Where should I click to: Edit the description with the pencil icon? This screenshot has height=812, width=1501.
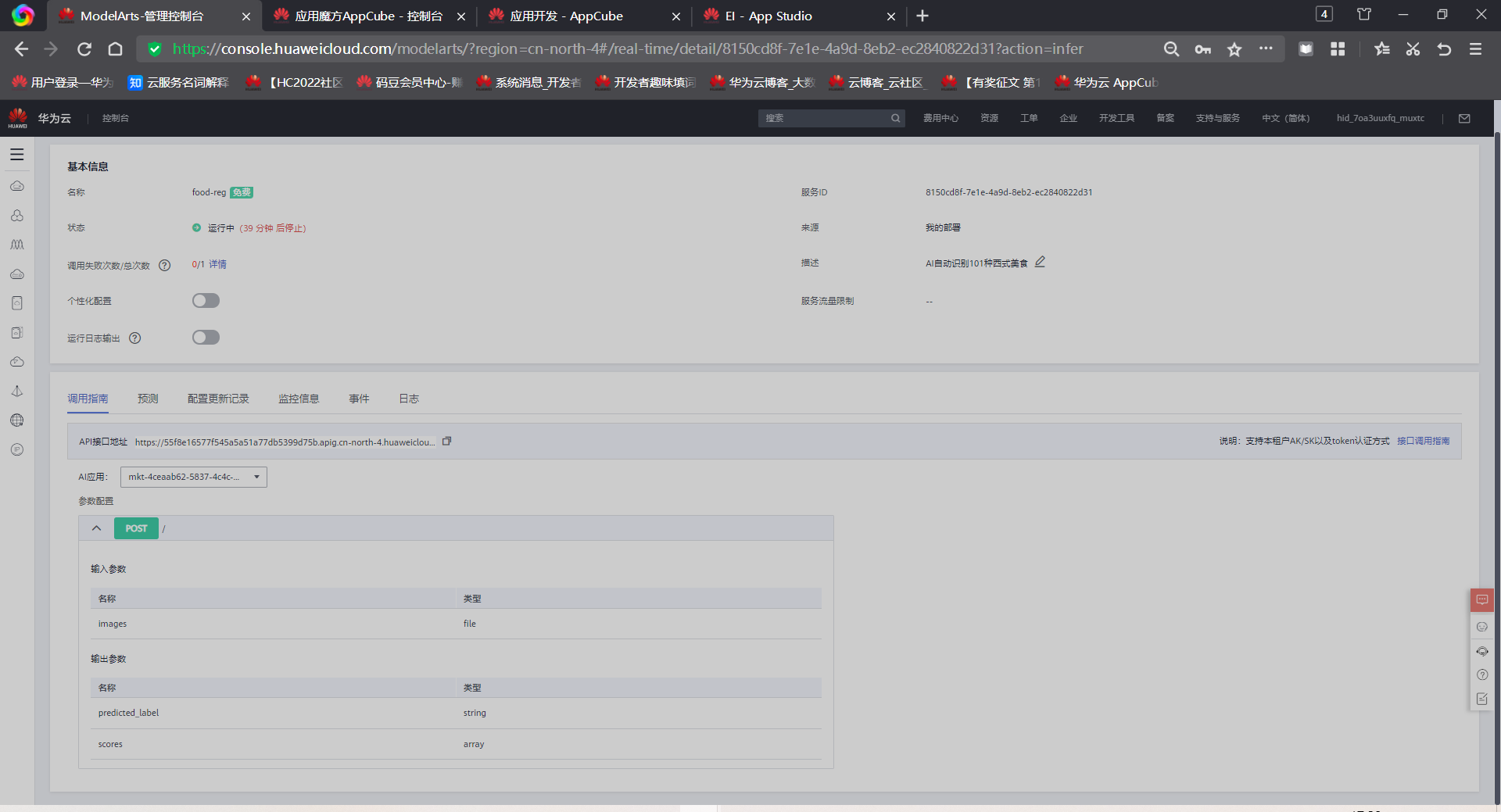(x=1040, y=262)
